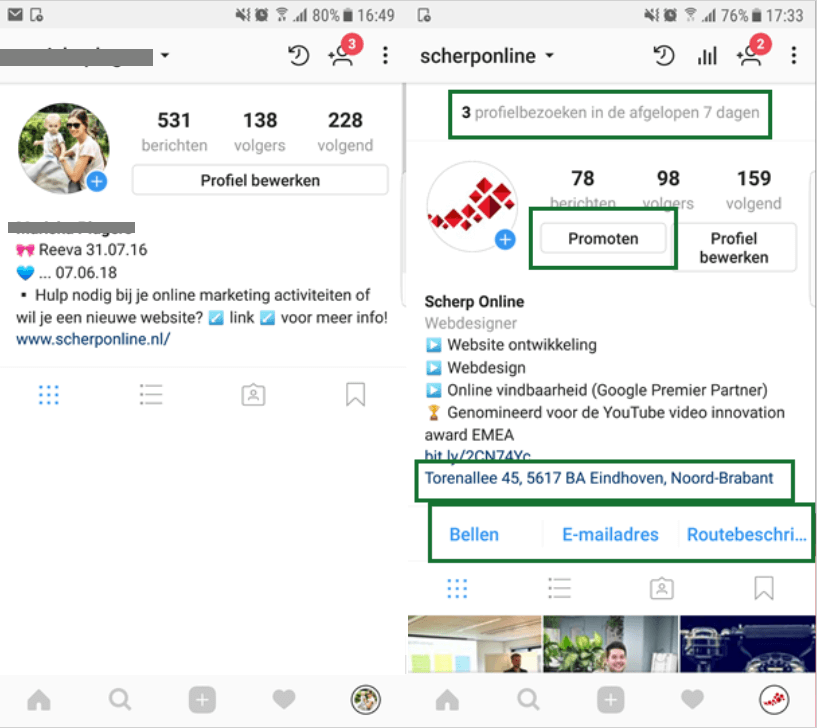Switch to list view on scherponline profile
This screenshot has height=728, width=817.
[560, 589]
